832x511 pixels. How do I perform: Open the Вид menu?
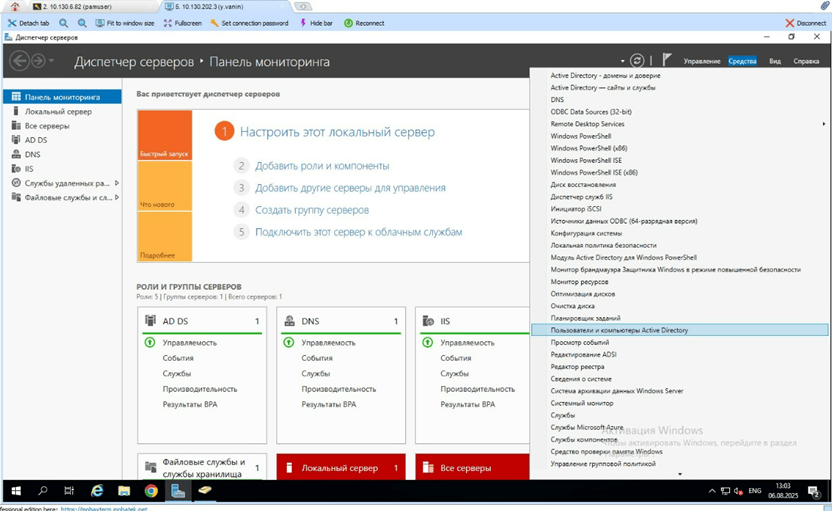coord(775,61)
